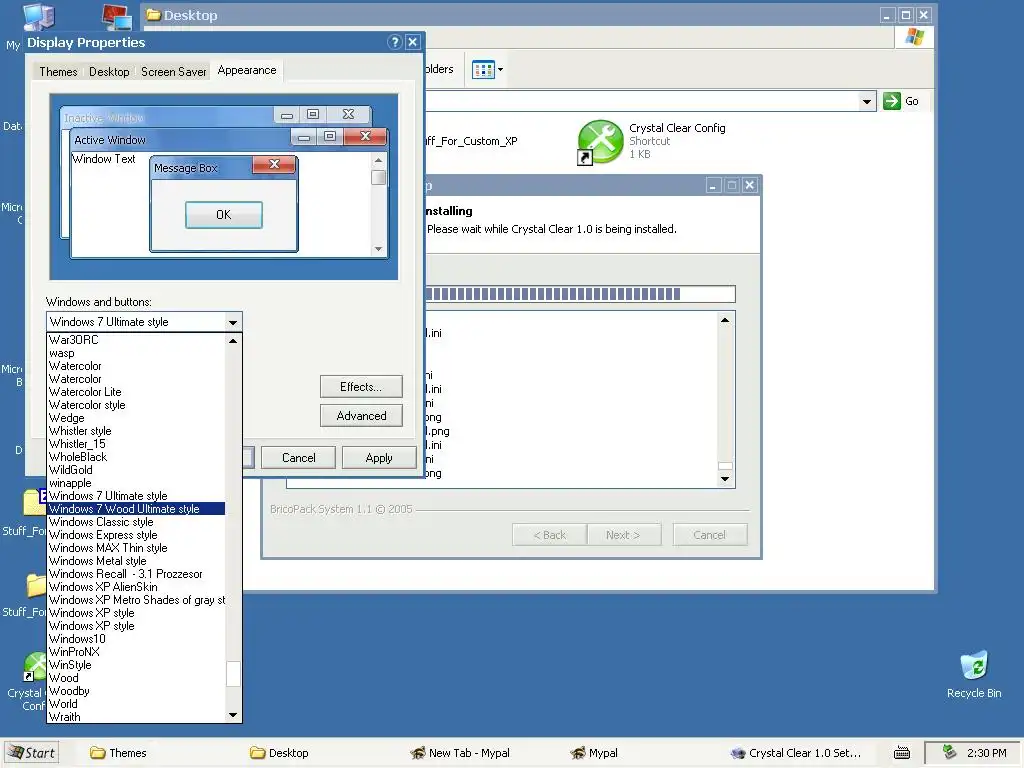Select WinStyle in list
Image resolution: width=1024 pixels, height=768 pixels.
coord(136,665)
